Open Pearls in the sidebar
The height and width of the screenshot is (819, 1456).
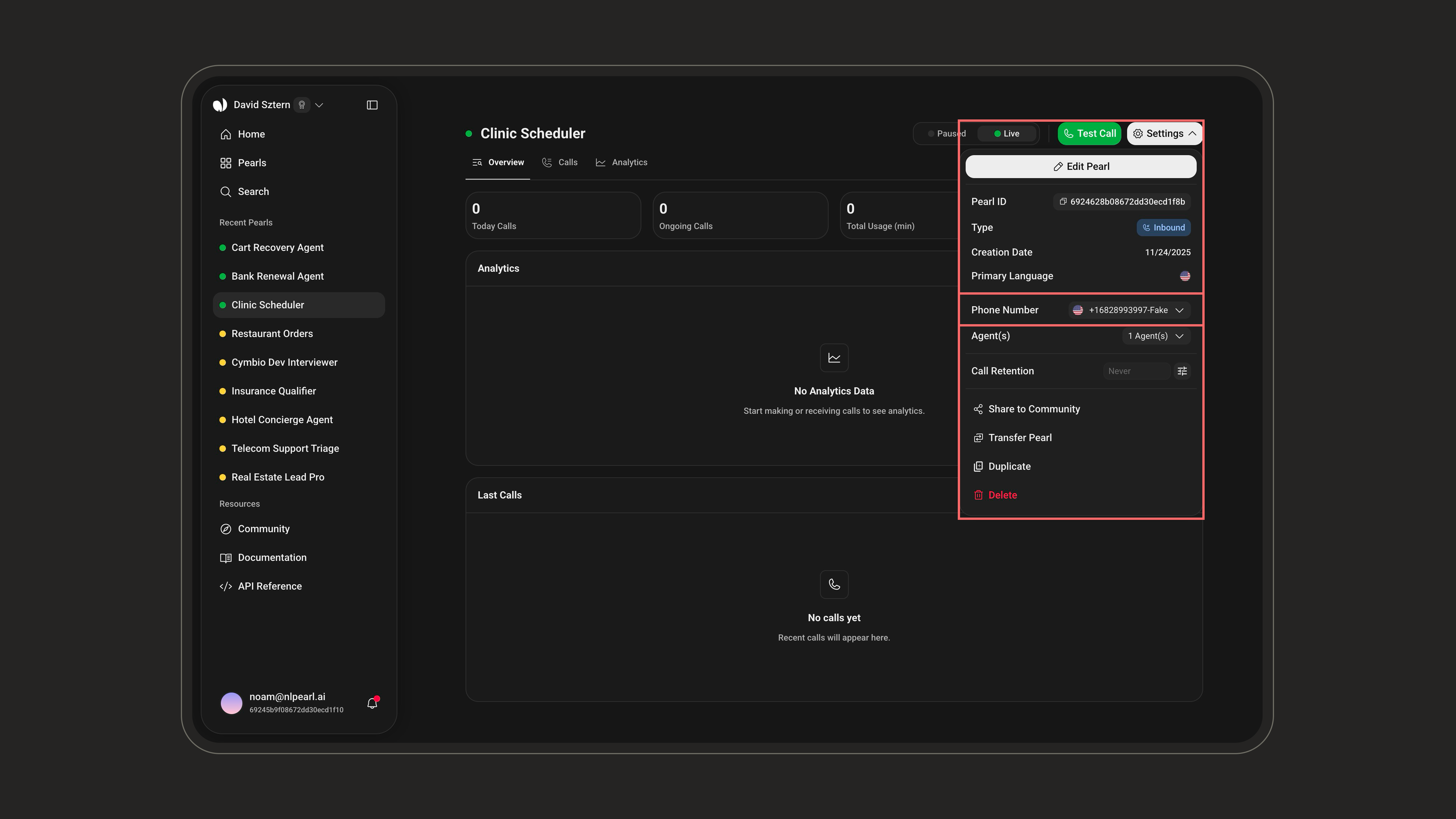click(x=298, y=163)
